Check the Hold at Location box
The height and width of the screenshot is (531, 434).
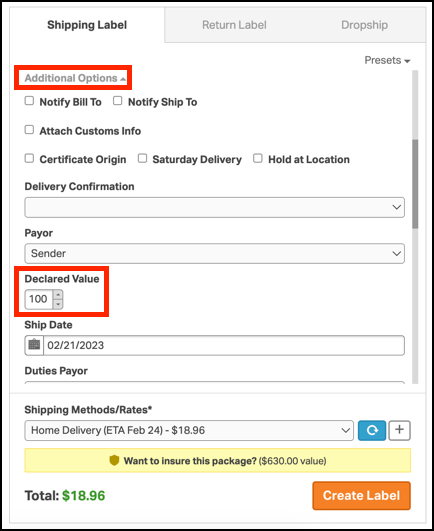coord(258,158)
